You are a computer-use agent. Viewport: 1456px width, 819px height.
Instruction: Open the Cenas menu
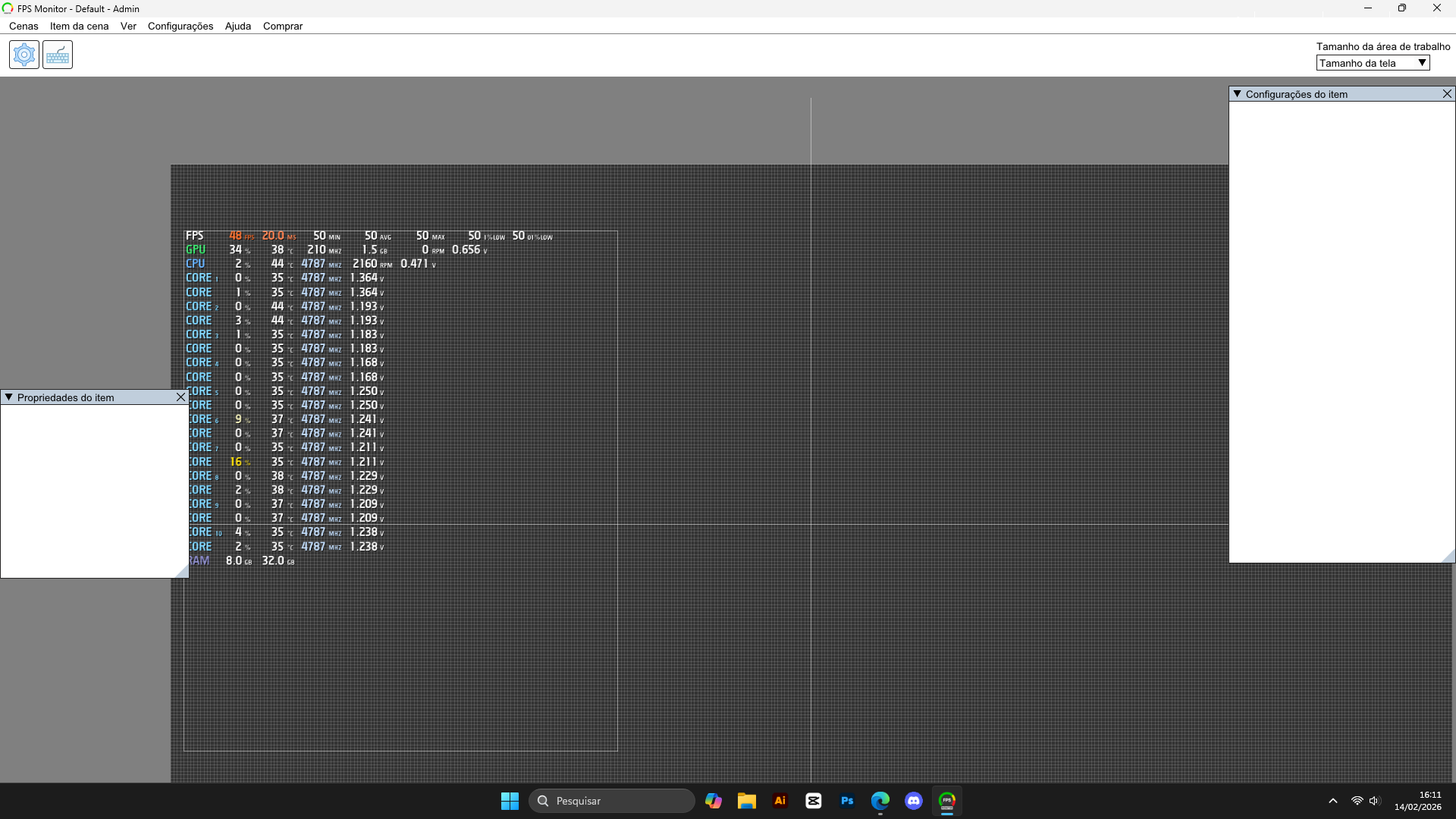(x=24, y=26)
